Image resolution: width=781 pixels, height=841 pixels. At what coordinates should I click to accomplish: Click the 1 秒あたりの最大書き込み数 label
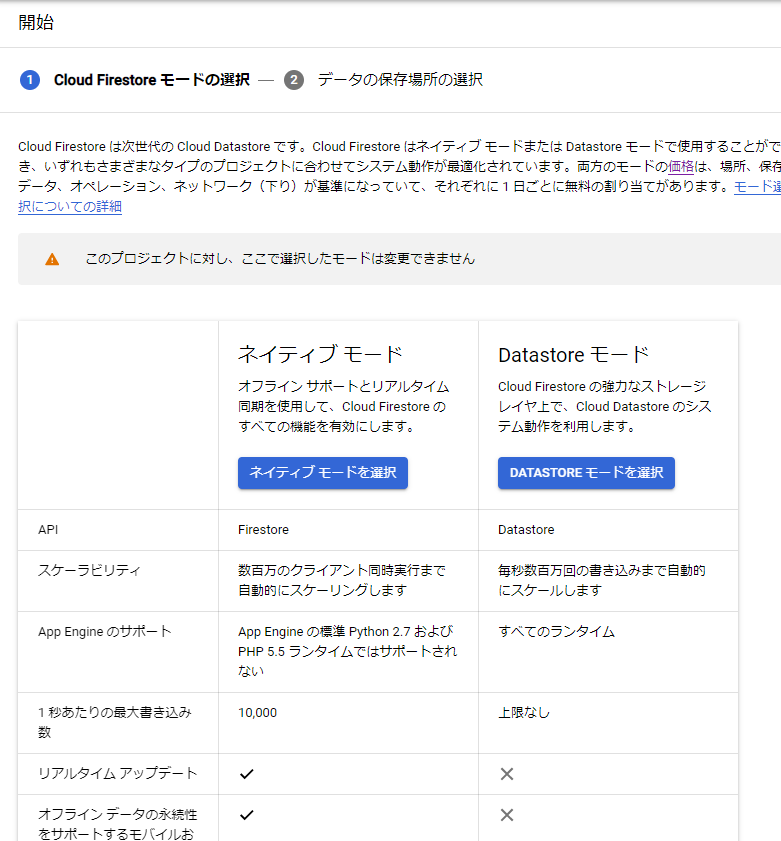115,722
